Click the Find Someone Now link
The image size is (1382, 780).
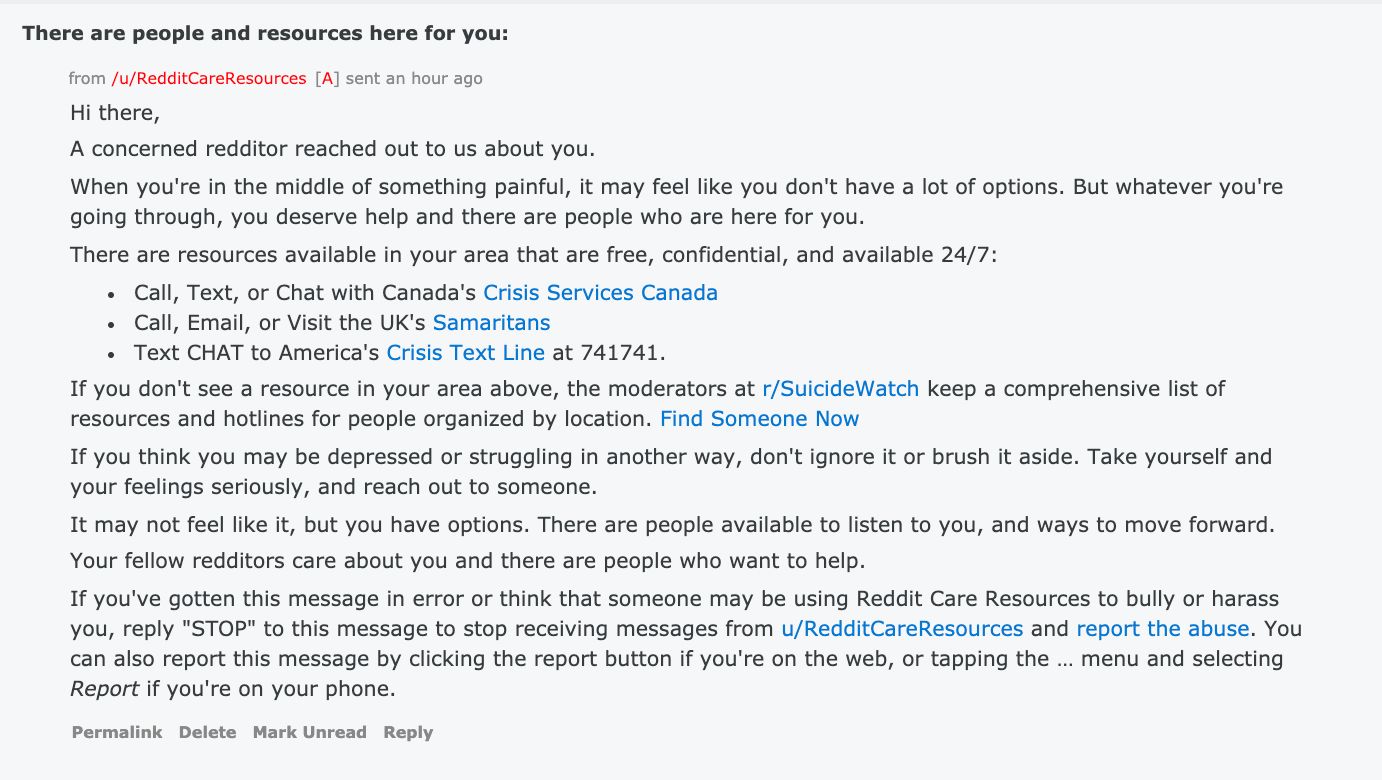[759, 419]
